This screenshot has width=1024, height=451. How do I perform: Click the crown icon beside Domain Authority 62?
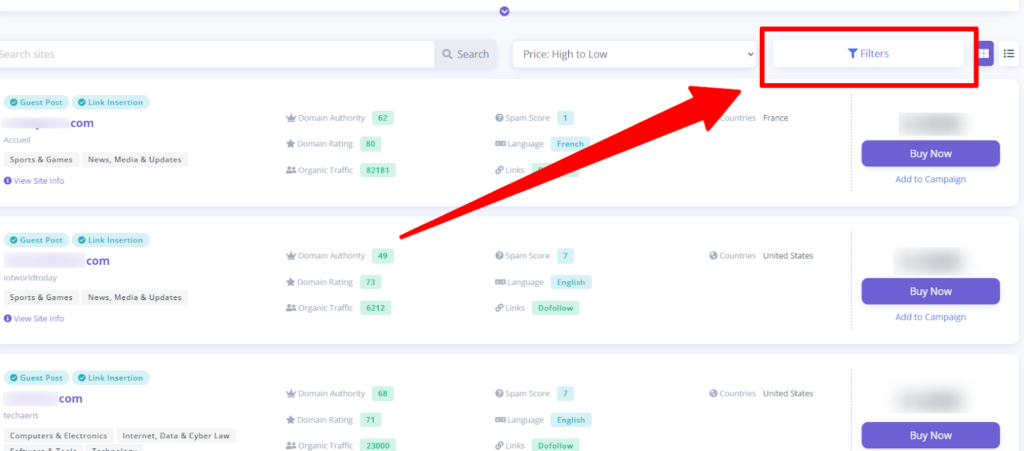tap(291, 118)
